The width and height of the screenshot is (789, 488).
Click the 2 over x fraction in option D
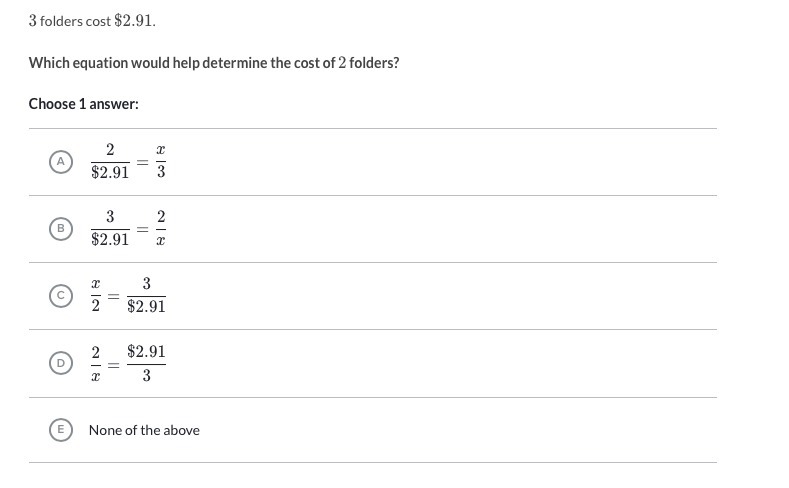coord(96,363)
